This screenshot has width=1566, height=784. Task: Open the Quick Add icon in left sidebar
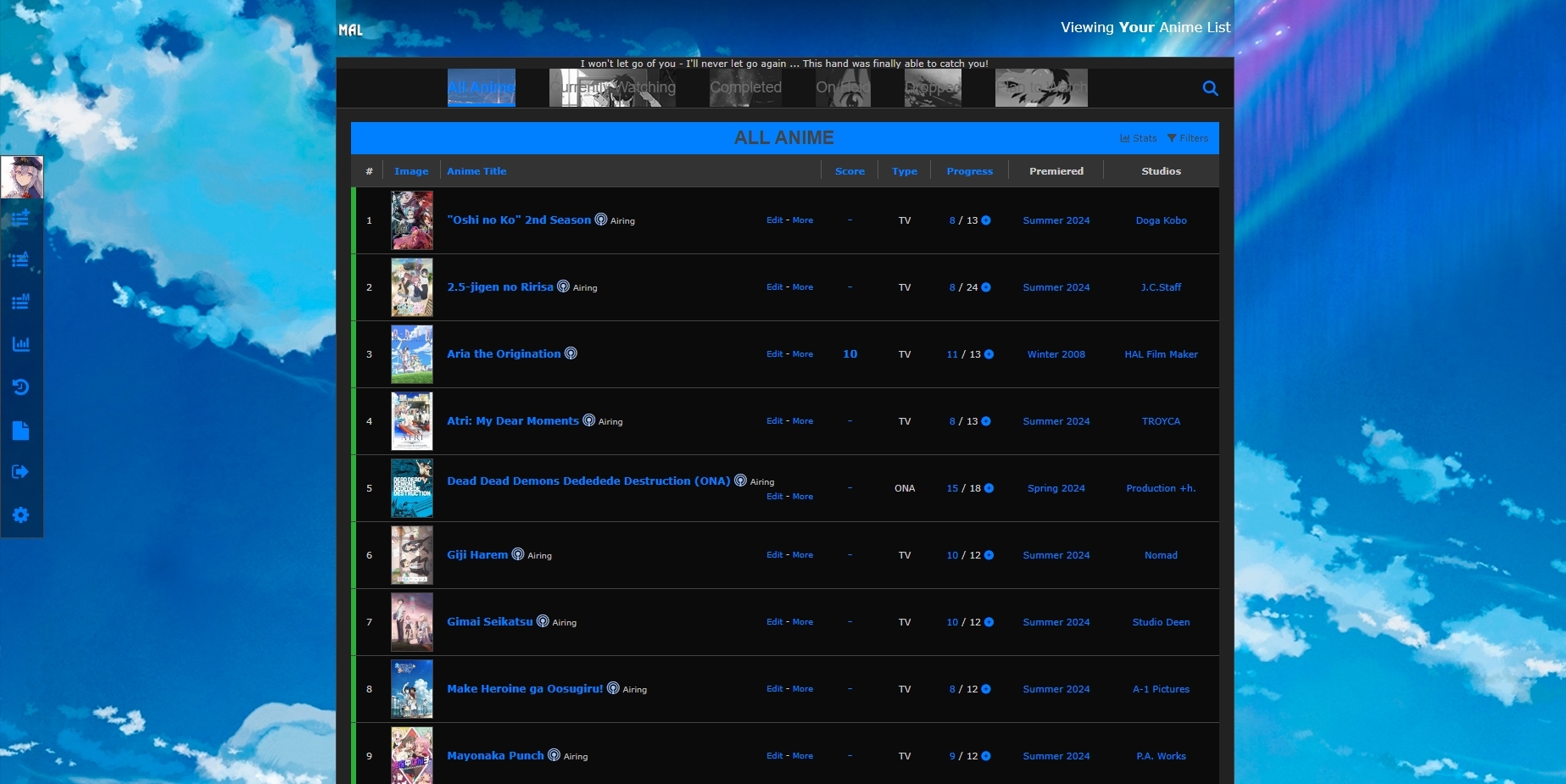click(20, 218)
